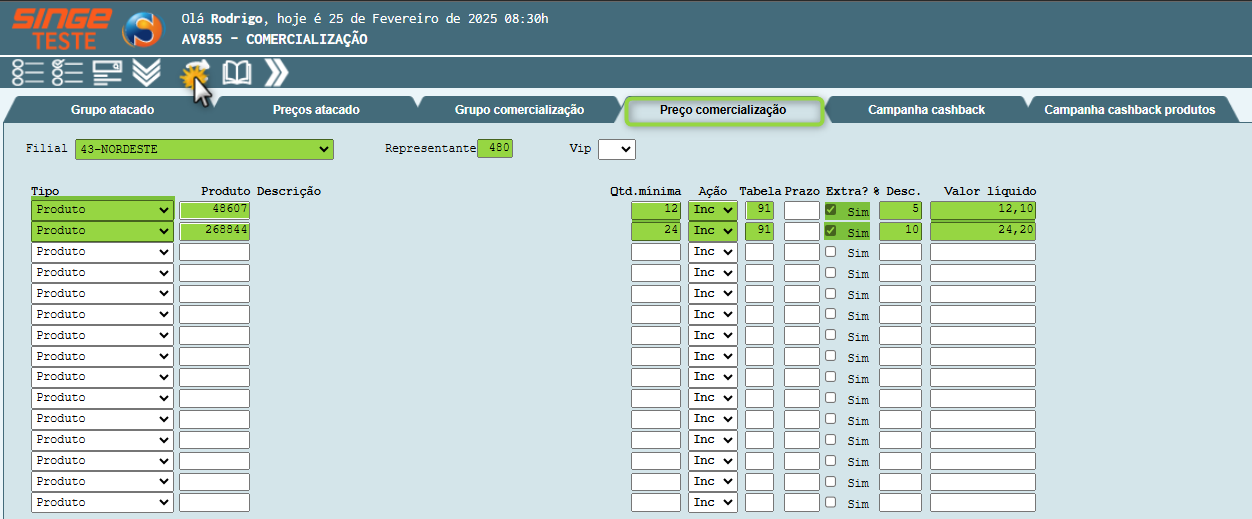Open the Filial 43-NORDESTE dropdown

point(204,149)
